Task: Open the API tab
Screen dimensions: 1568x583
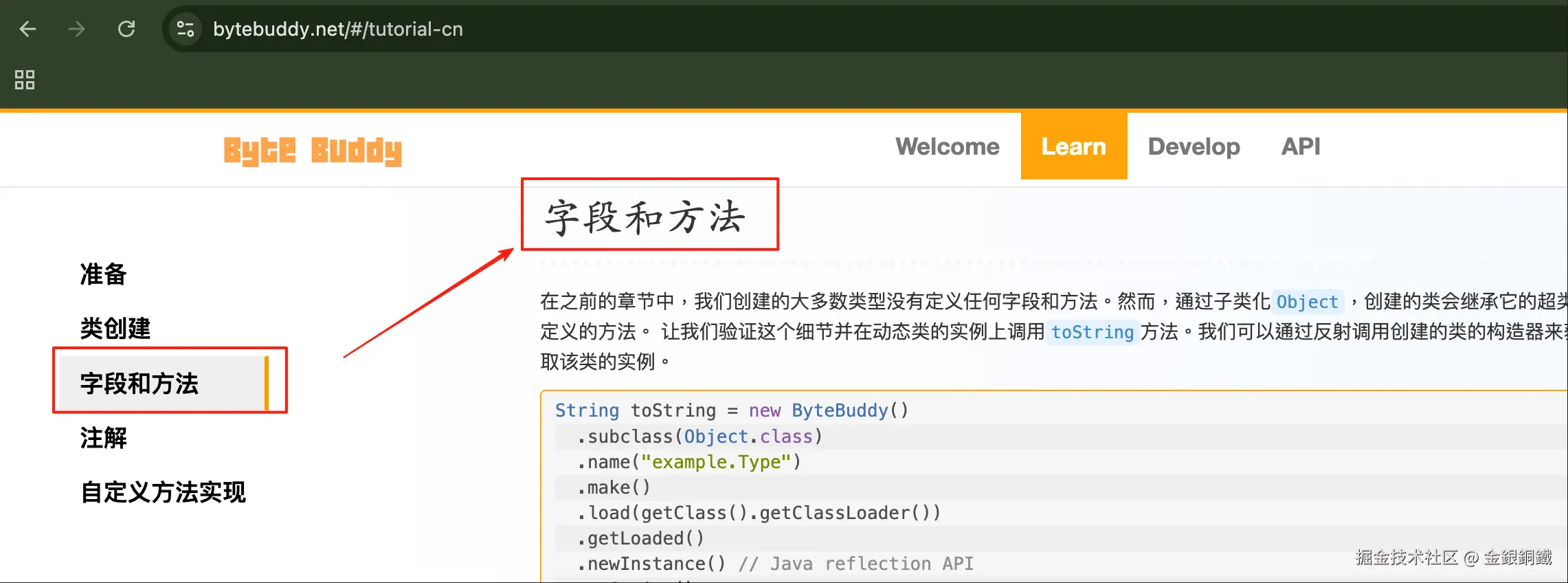Action: click(x=1301, y=146)
